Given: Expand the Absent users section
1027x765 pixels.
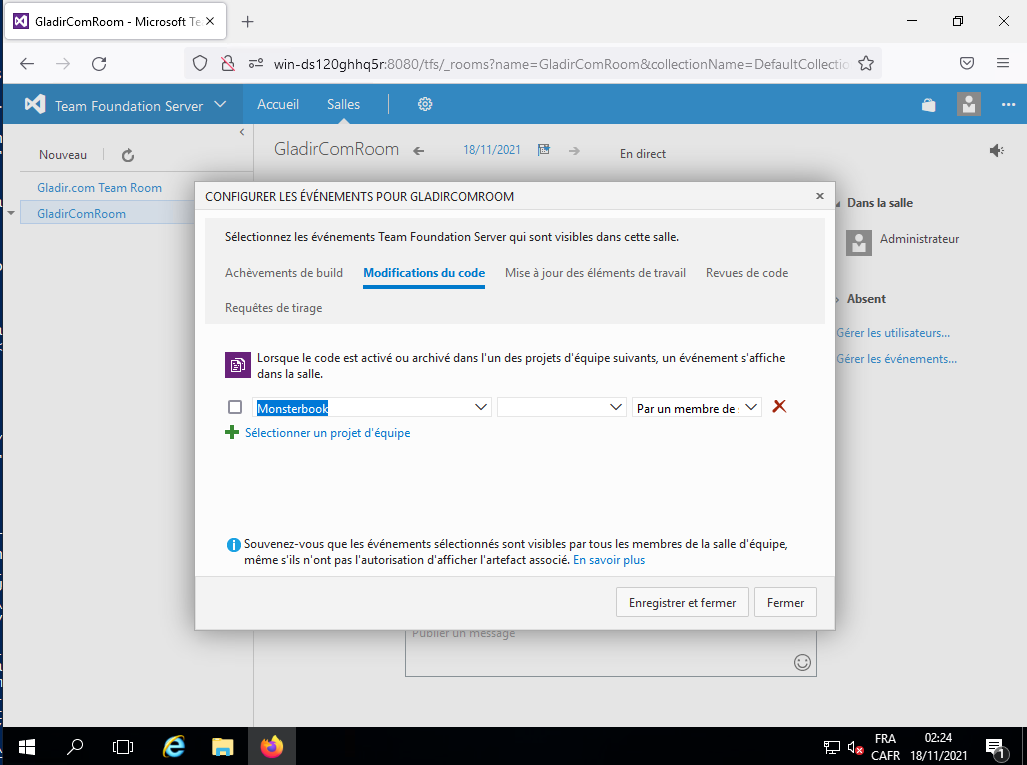Looking at the screenshot, I should [837, 299].
